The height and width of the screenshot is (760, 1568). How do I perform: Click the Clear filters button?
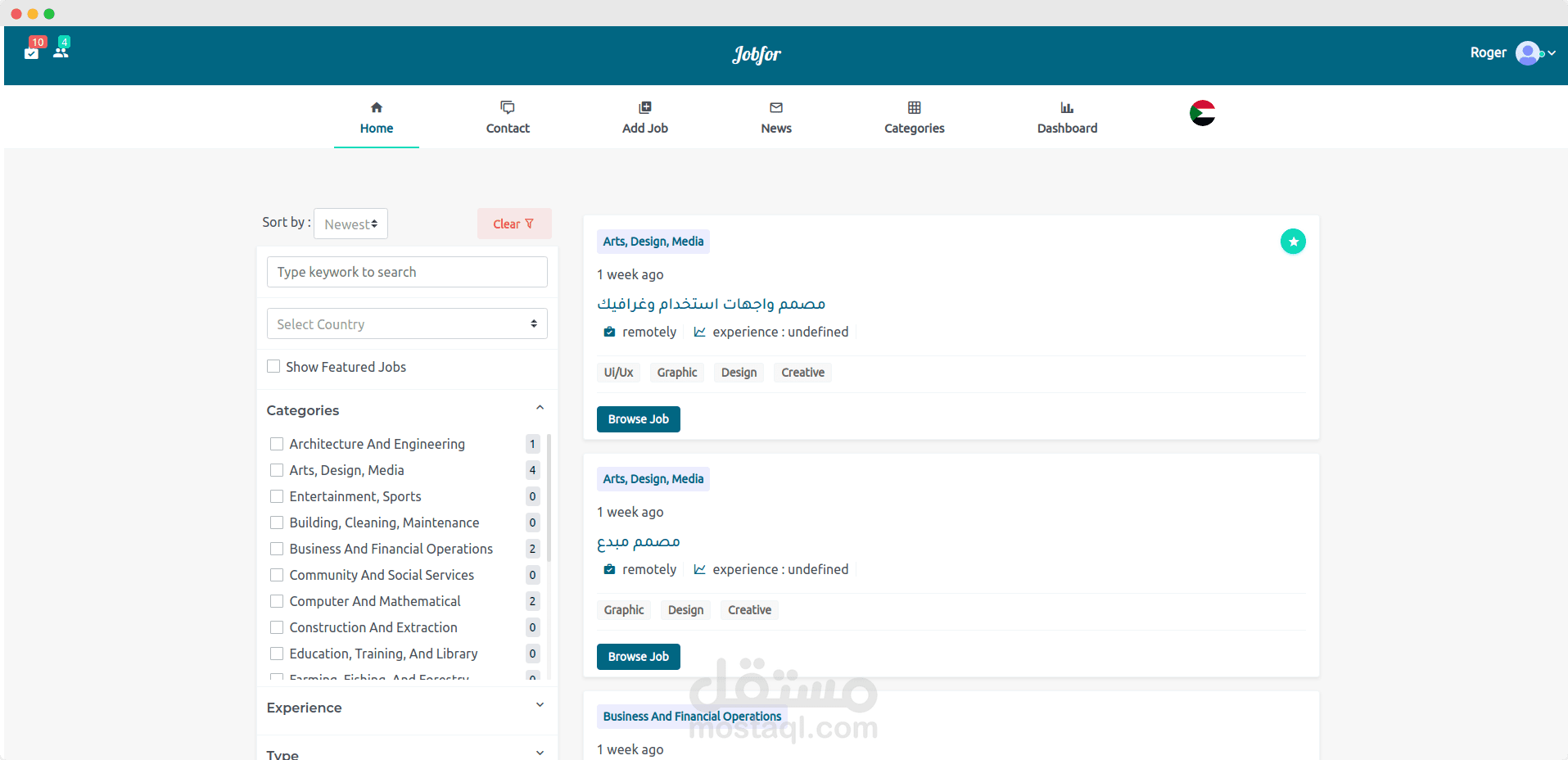[513, 224]
